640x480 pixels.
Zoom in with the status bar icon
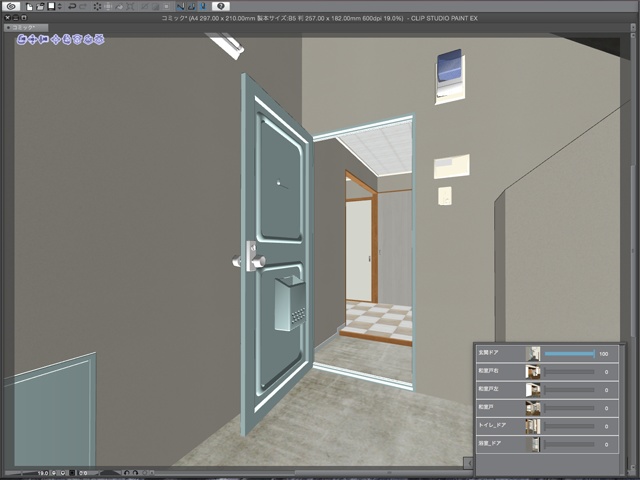[63, 473]
